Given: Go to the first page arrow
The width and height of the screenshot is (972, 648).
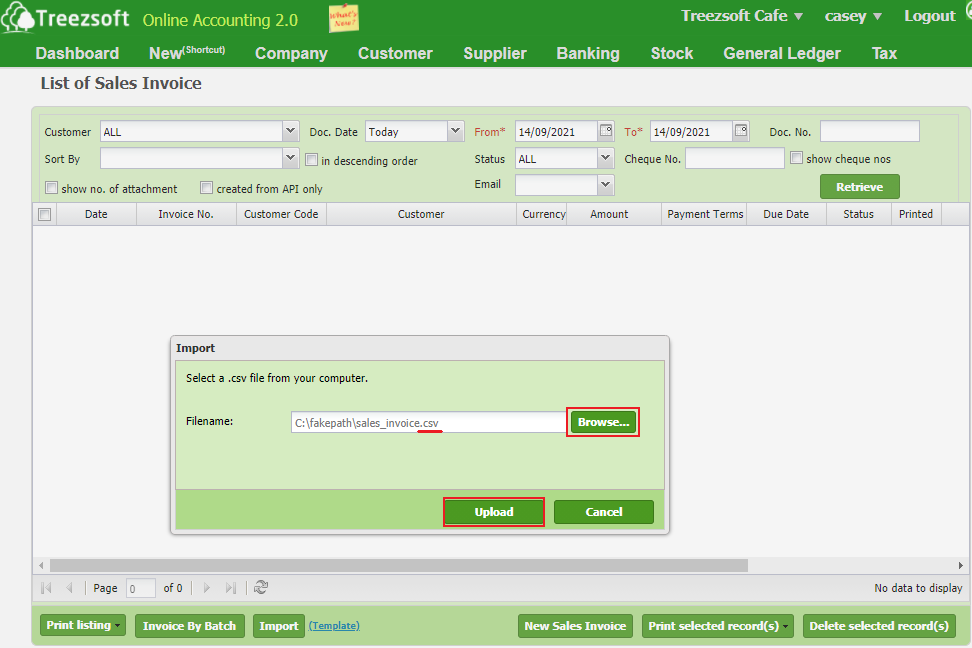Looking at the screenshot, I should [x=46, y=588].
